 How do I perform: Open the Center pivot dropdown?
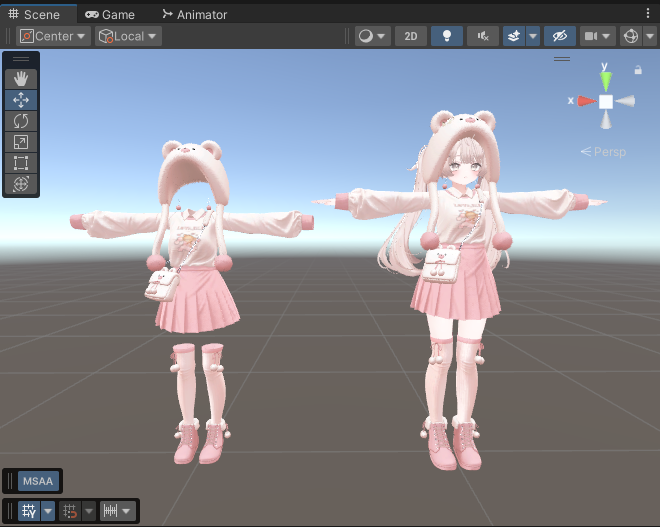point(53,36)
